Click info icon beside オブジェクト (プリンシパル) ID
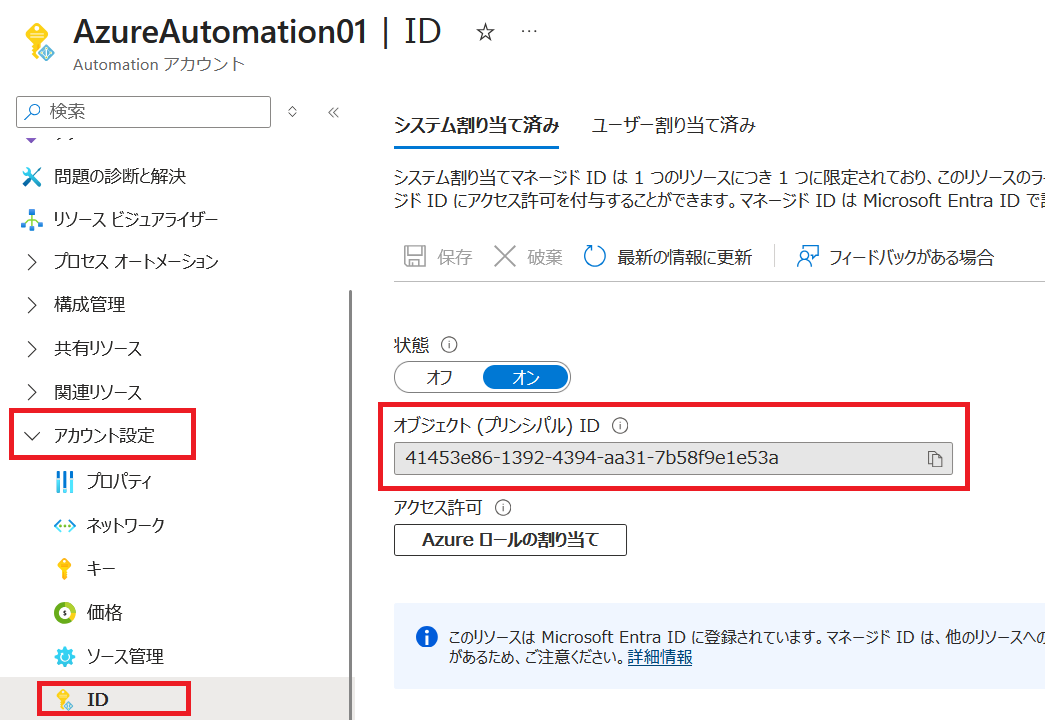This screenshot has height=720, width=1045. [620, 426]
